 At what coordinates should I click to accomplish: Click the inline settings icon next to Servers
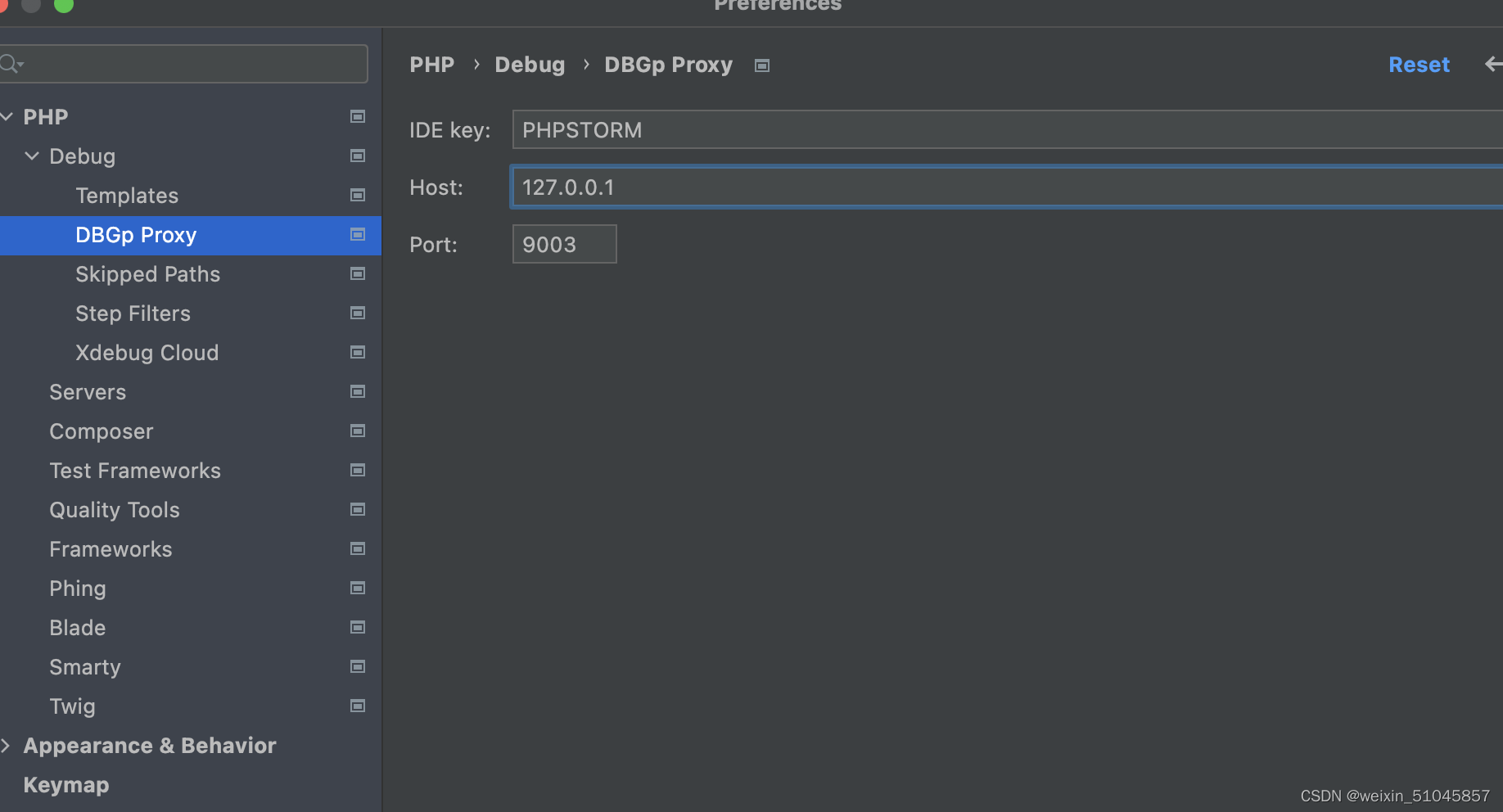coord(358,391)
